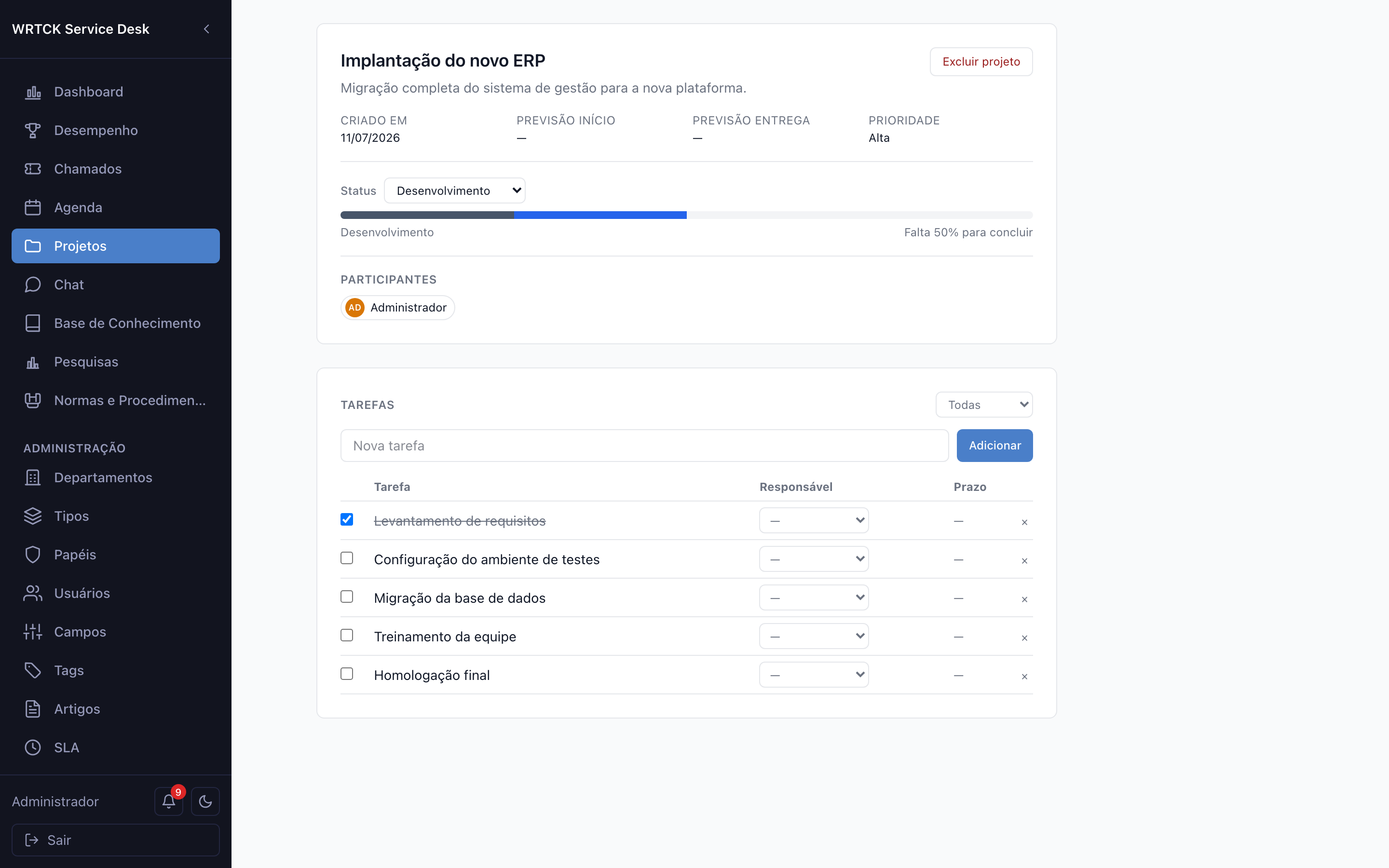Click the Tags label icon

[33, 670]
